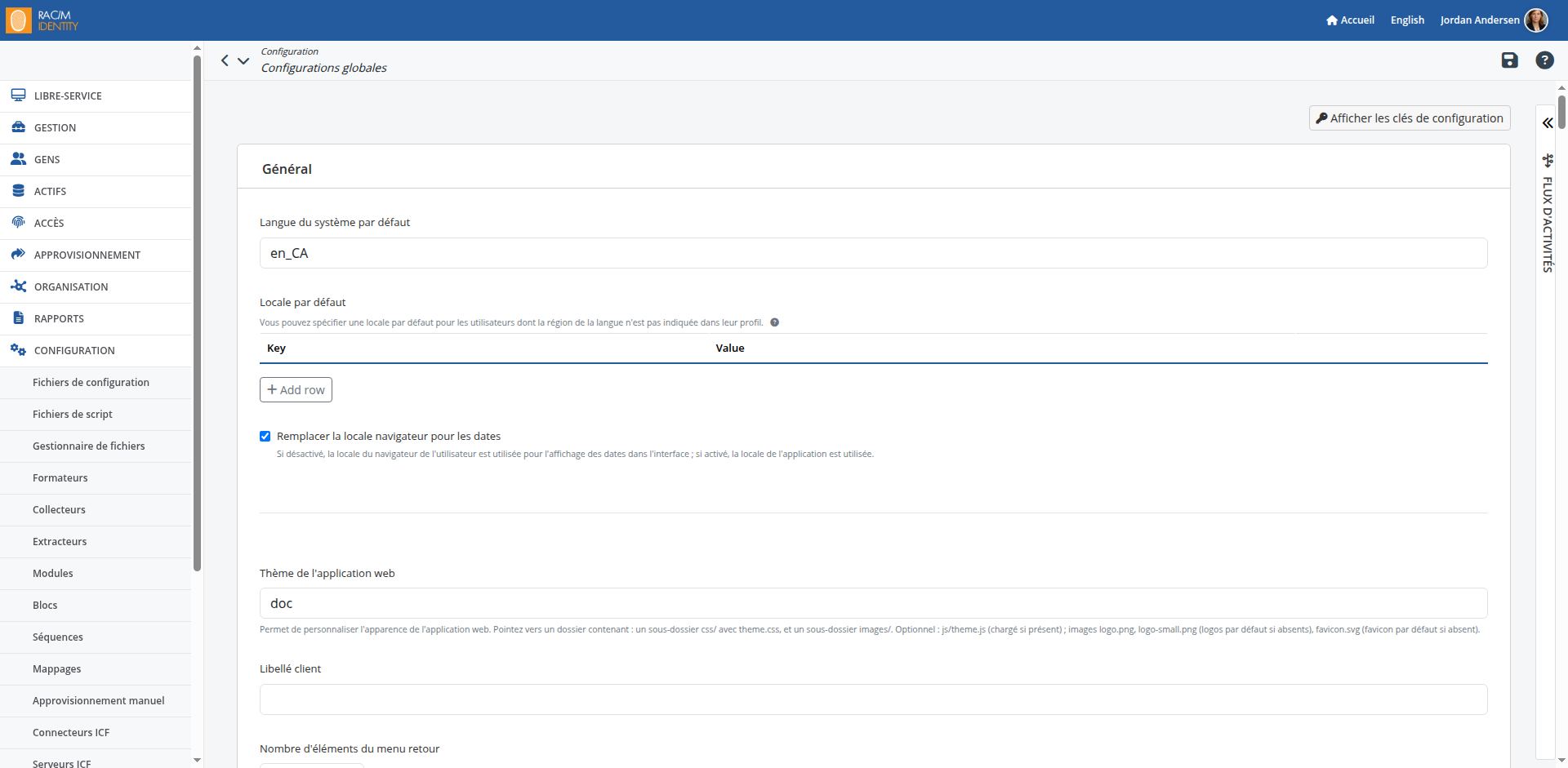Toggle Remplacer la locale navigateur checkbox
The width and height of the screenshot is (1568, 768).
[x=265, y=437]
